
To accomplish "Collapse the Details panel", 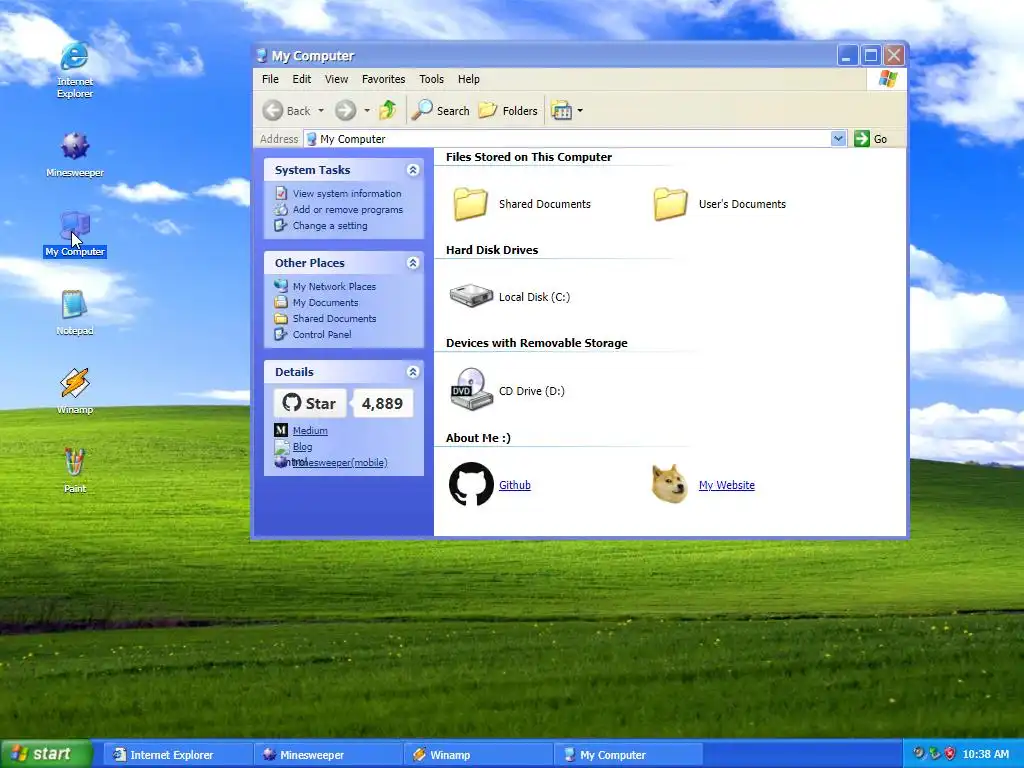I will 413,372.
